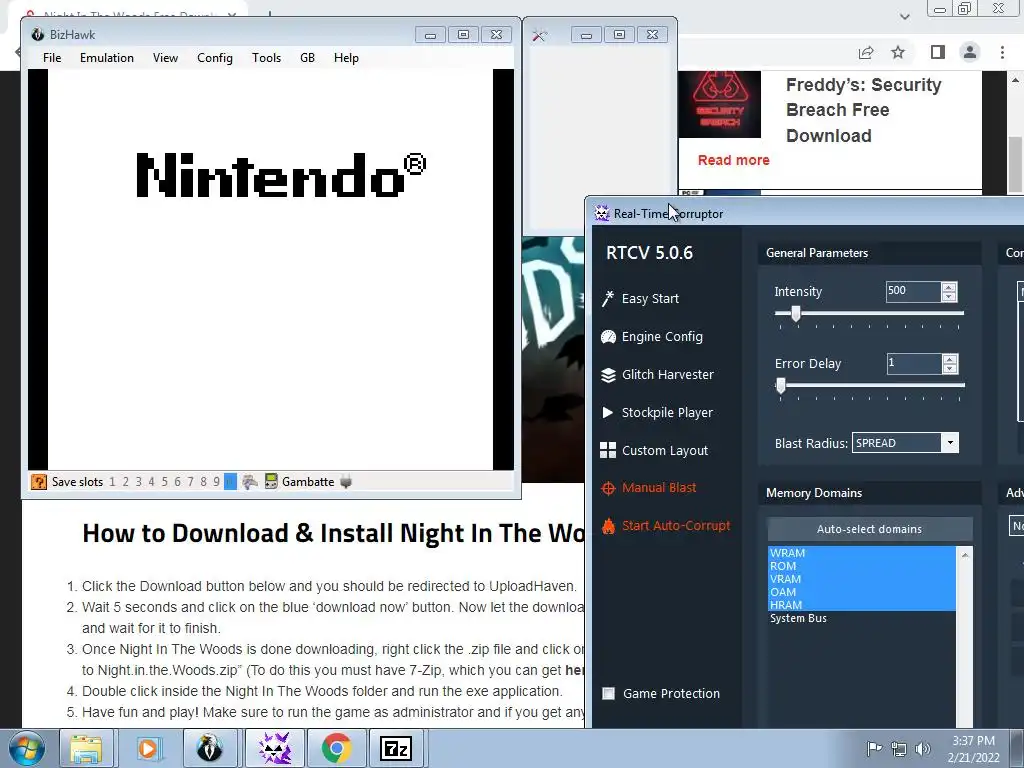Click the BizHawk title bar logo icon
The width and height of the screenshot is (1024, 768).
click(x=38, y=35)
